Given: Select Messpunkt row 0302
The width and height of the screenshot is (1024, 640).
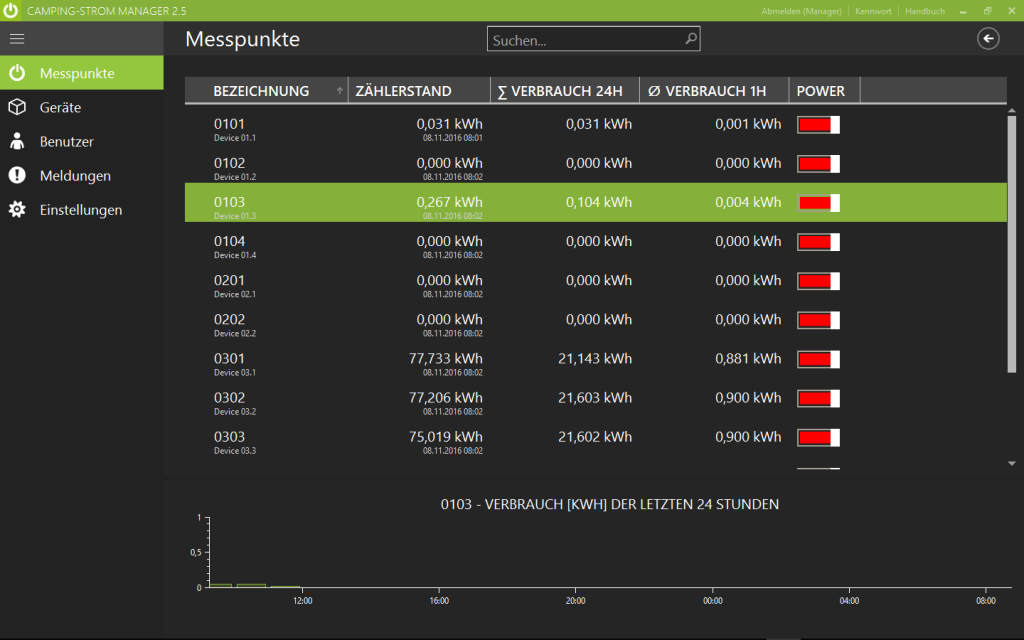Looking at the screenshot, I should [x=596, y=398].
